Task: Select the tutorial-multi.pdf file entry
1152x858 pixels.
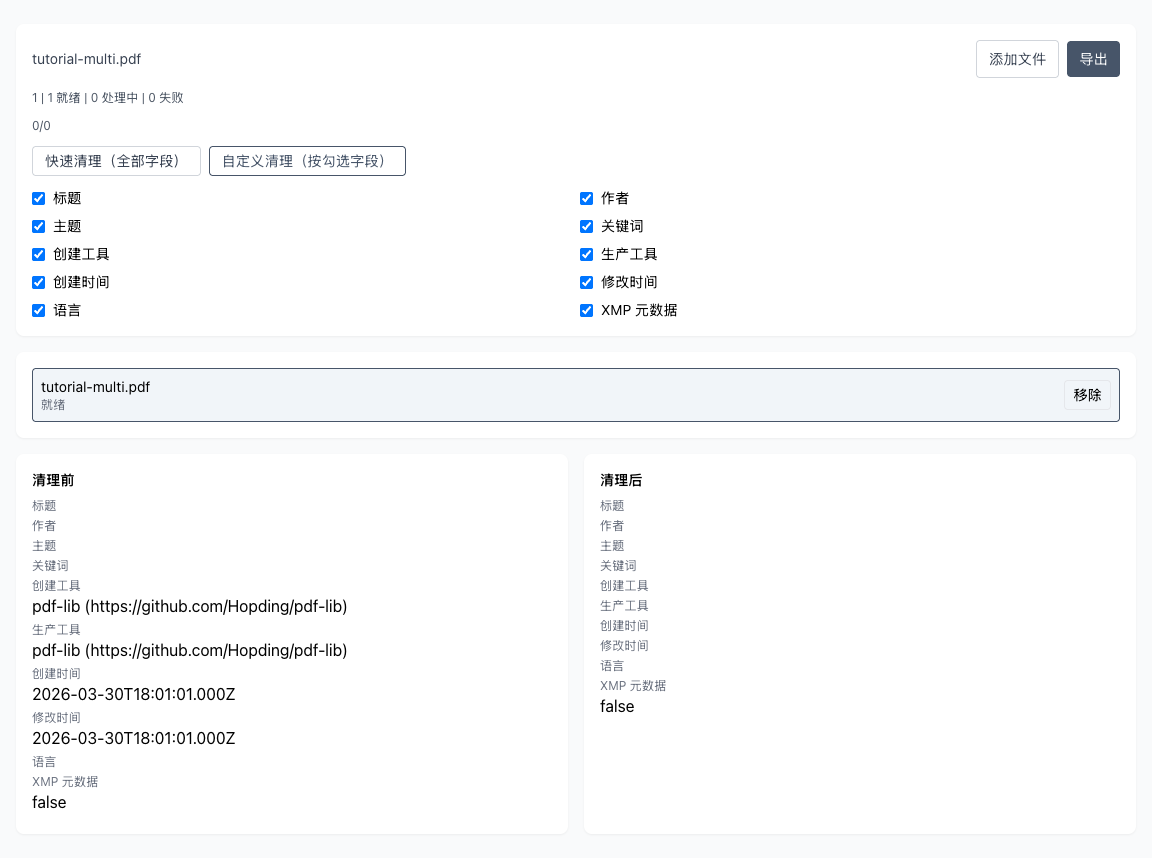Action: point(500,394)
